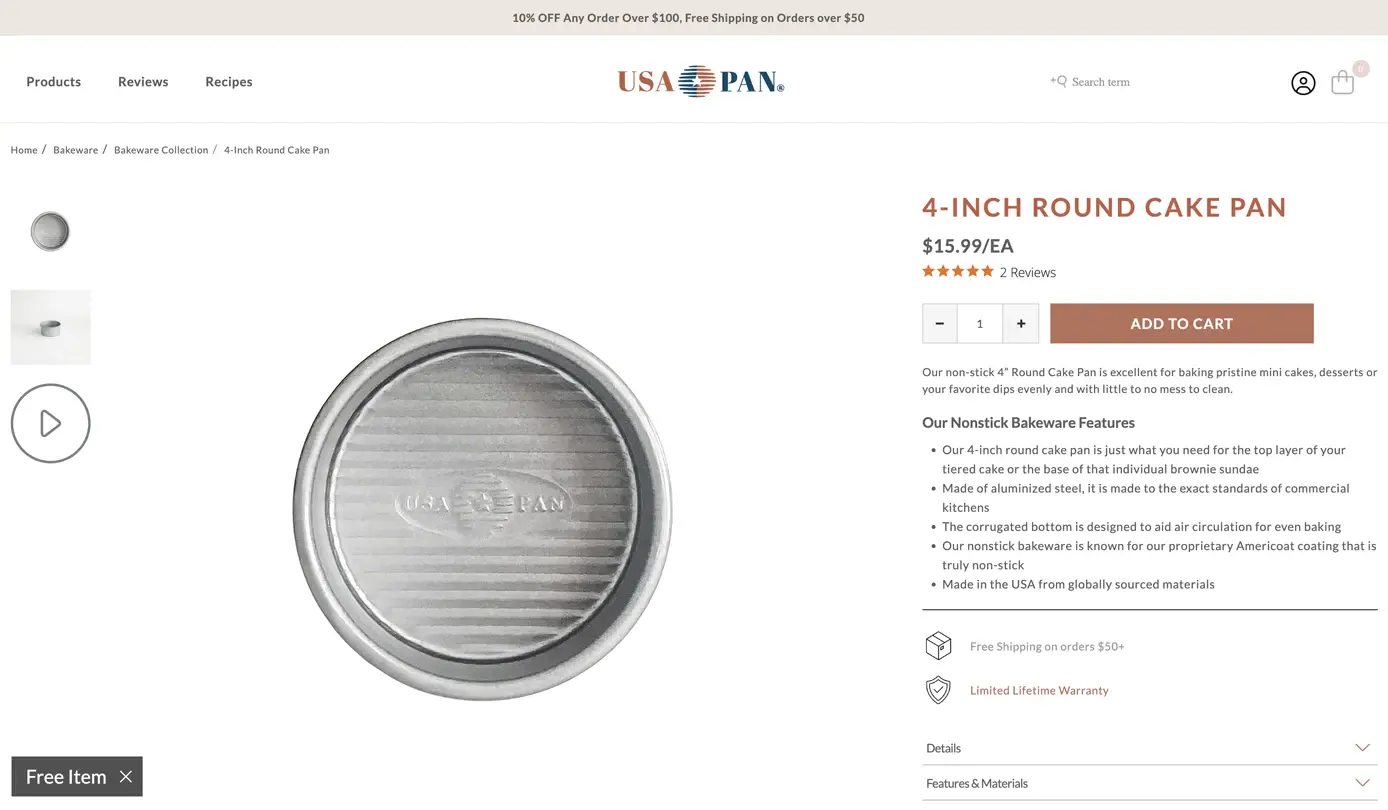
Task: Click the free shipping box icon
Action: [938, 646]
